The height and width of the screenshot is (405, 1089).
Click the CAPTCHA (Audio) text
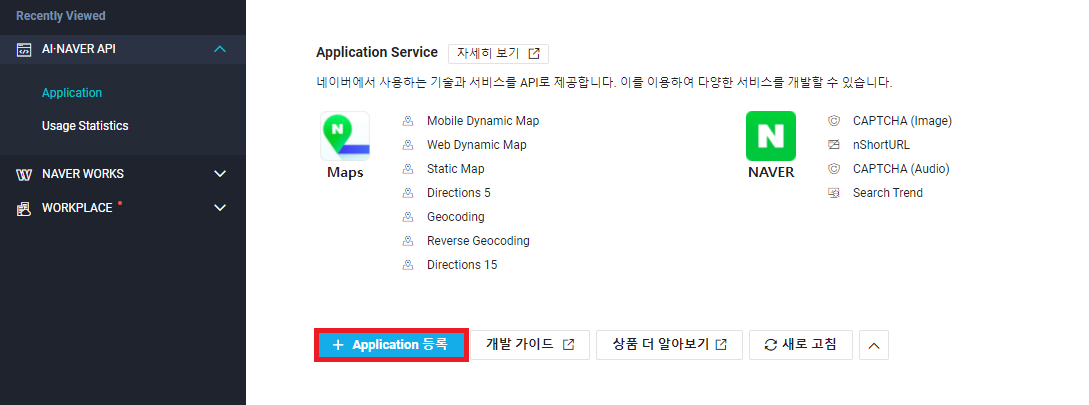[x=901, y=169]
